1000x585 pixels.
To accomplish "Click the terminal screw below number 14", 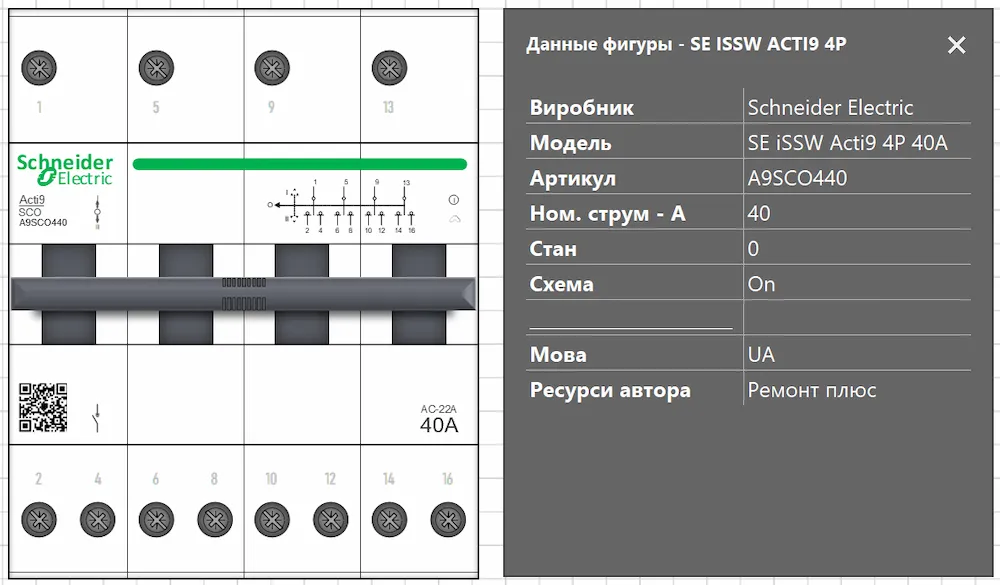I will [x=389, y=519].
